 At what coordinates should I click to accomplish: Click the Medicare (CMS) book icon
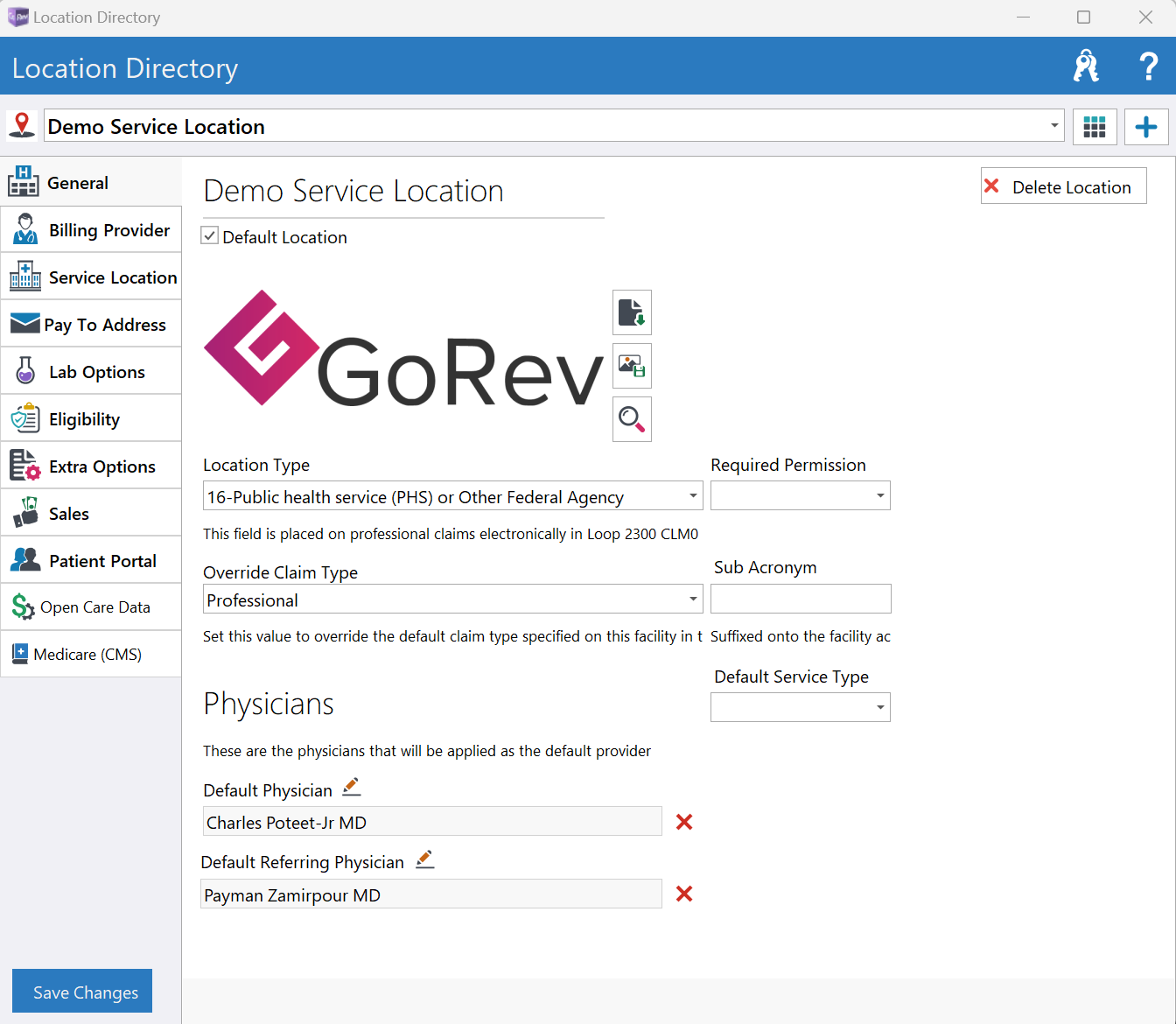(x=19, y=654)
